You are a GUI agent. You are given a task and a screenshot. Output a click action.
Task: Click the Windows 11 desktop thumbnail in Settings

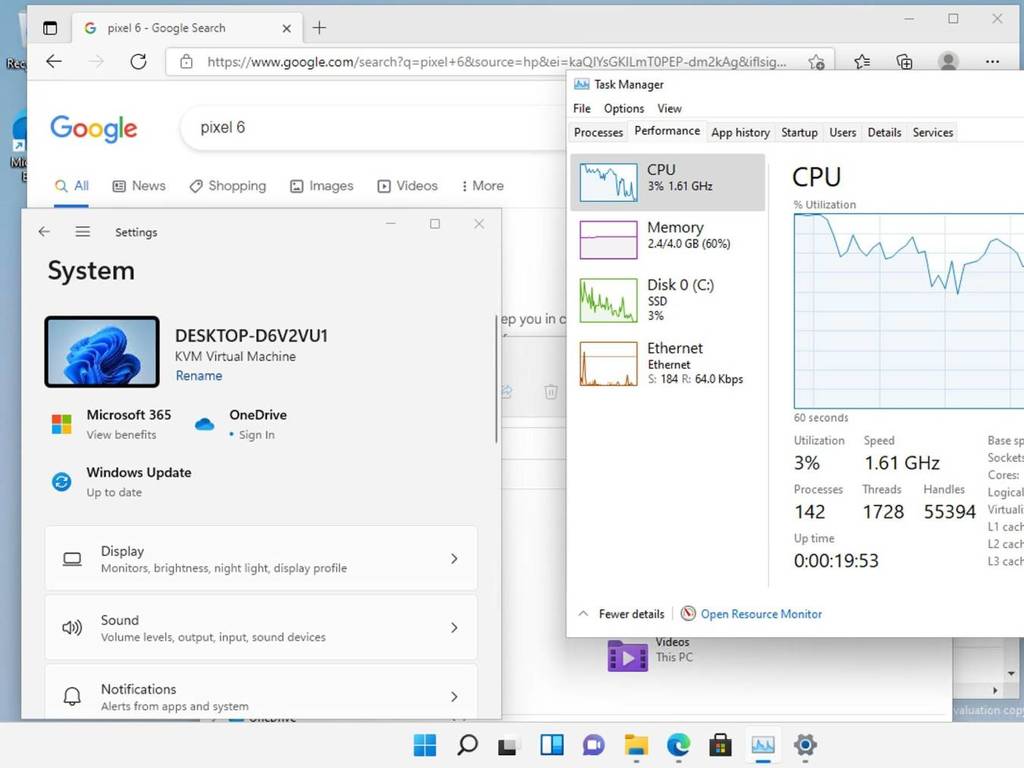(x=102, y=352)
